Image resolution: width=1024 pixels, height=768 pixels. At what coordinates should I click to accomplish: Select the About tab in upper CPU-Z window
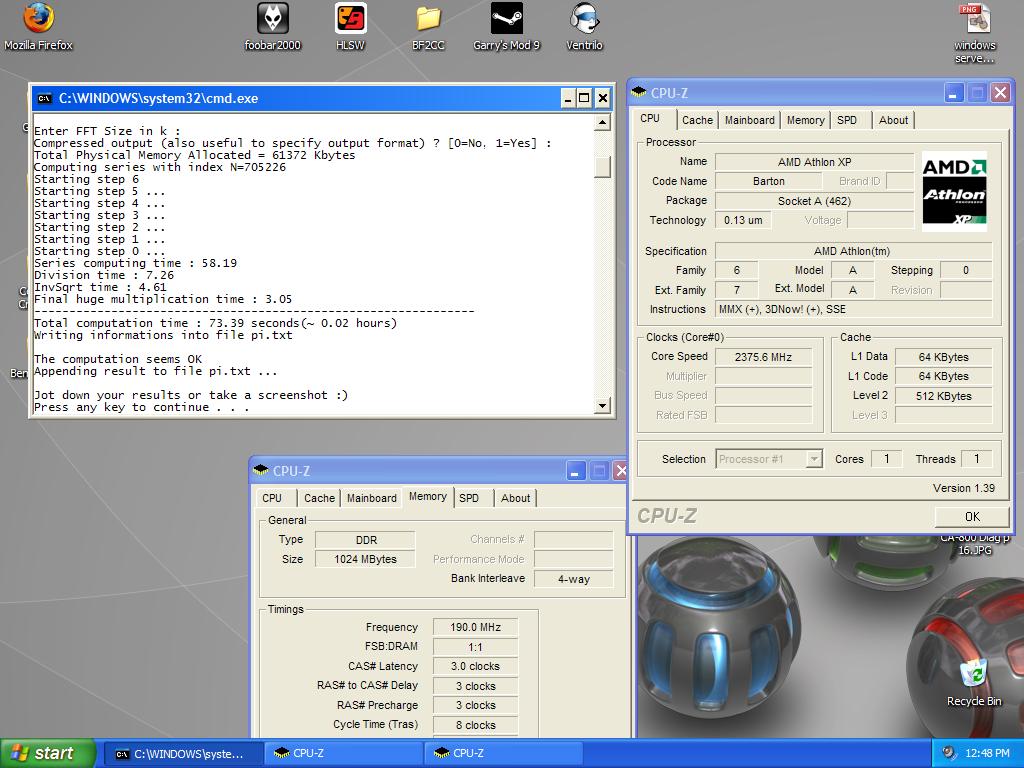click(893, 120)
